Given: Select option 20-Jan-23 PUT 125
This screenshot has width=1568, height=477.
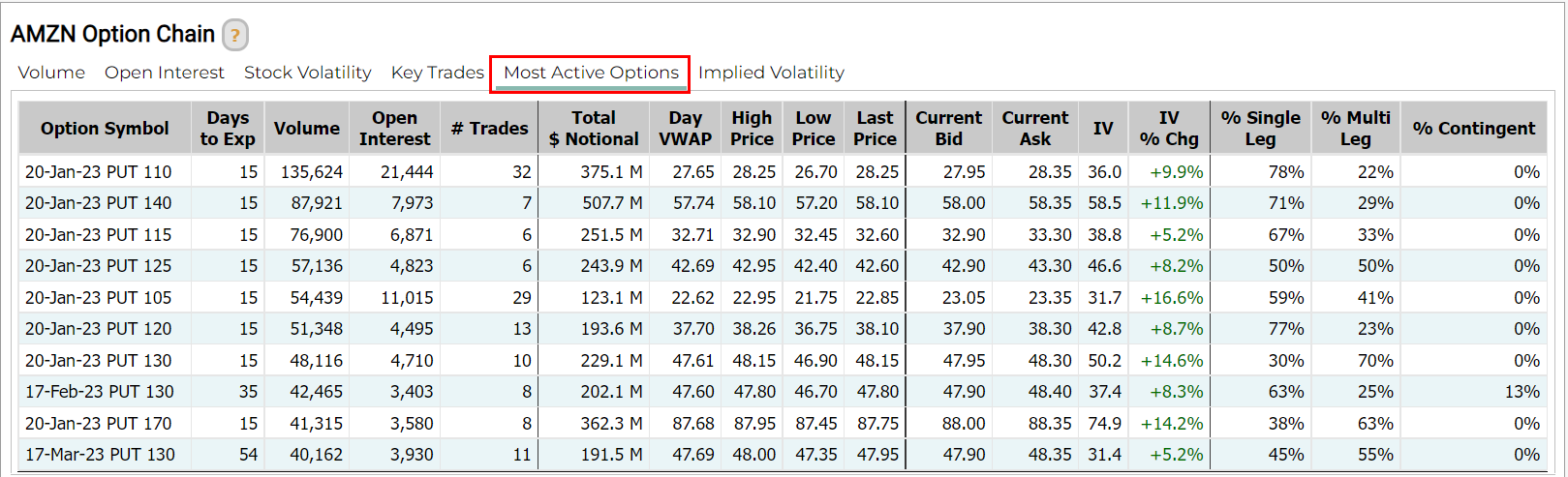Looking at the screenshot, I should coord(98,265).
